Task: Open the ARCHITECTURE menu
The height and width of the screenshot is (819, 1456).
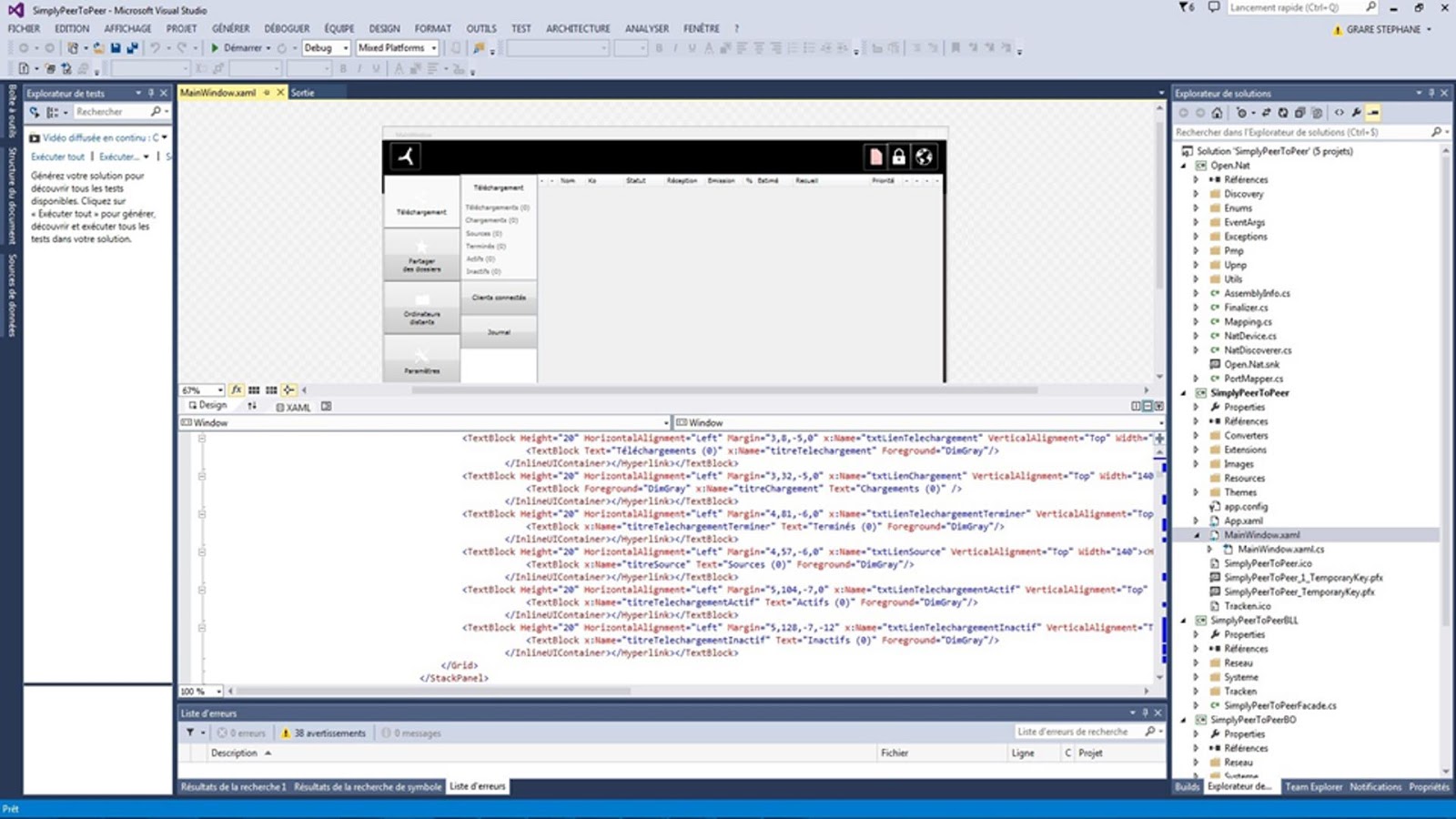Action: (x=578, y=29)
